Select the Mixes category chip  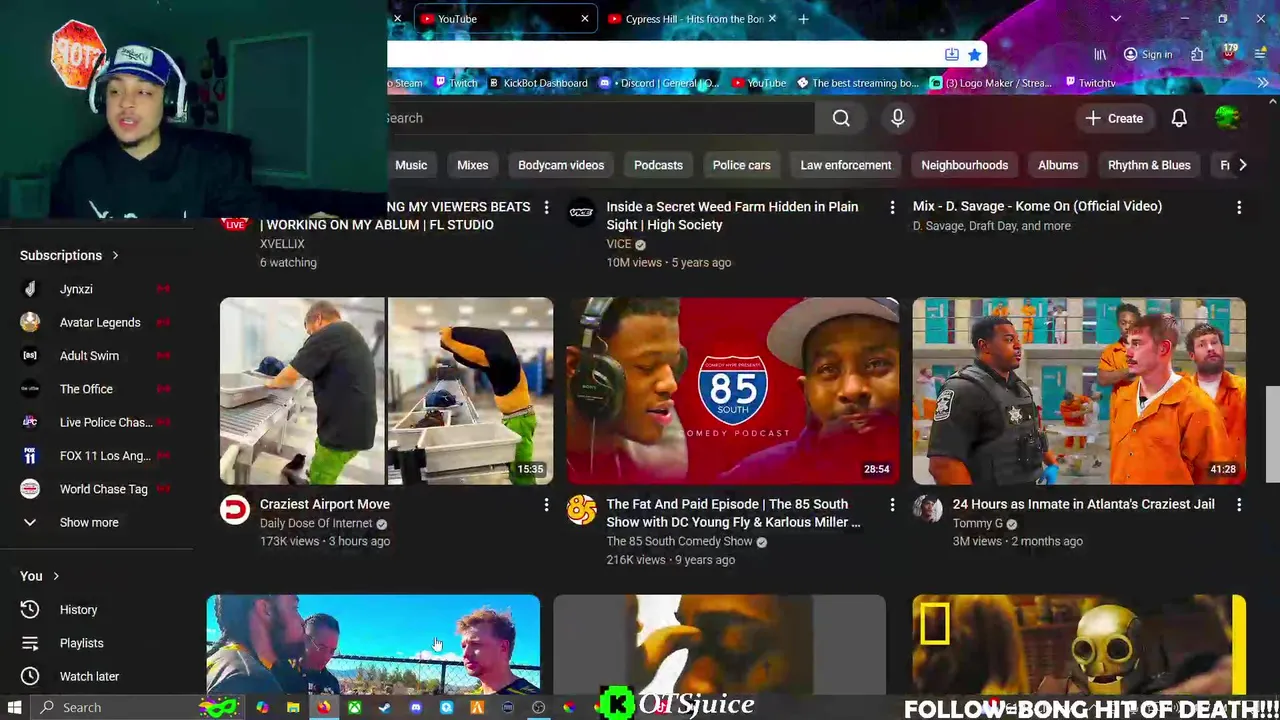click(473, 165)
